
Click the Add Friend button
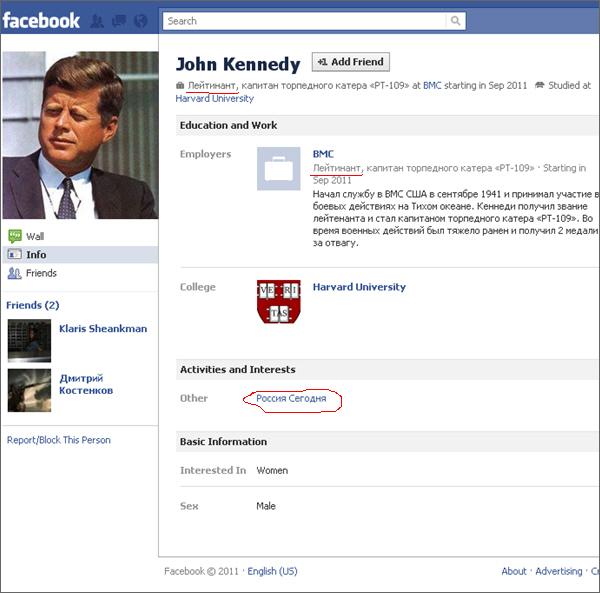point(351,62)
